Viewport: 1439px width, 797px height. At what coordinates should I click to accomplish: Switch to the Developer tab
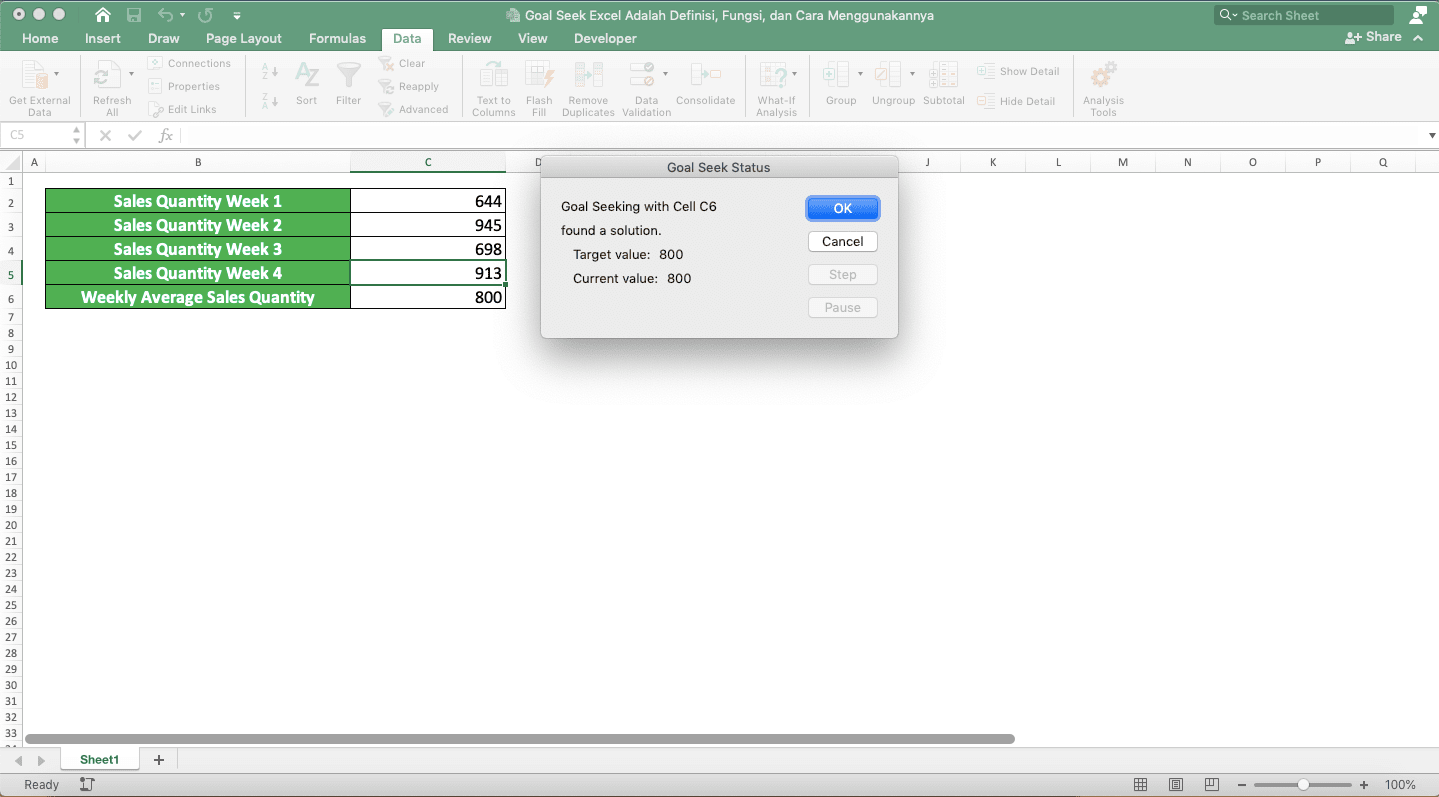(x=605, y=38)
